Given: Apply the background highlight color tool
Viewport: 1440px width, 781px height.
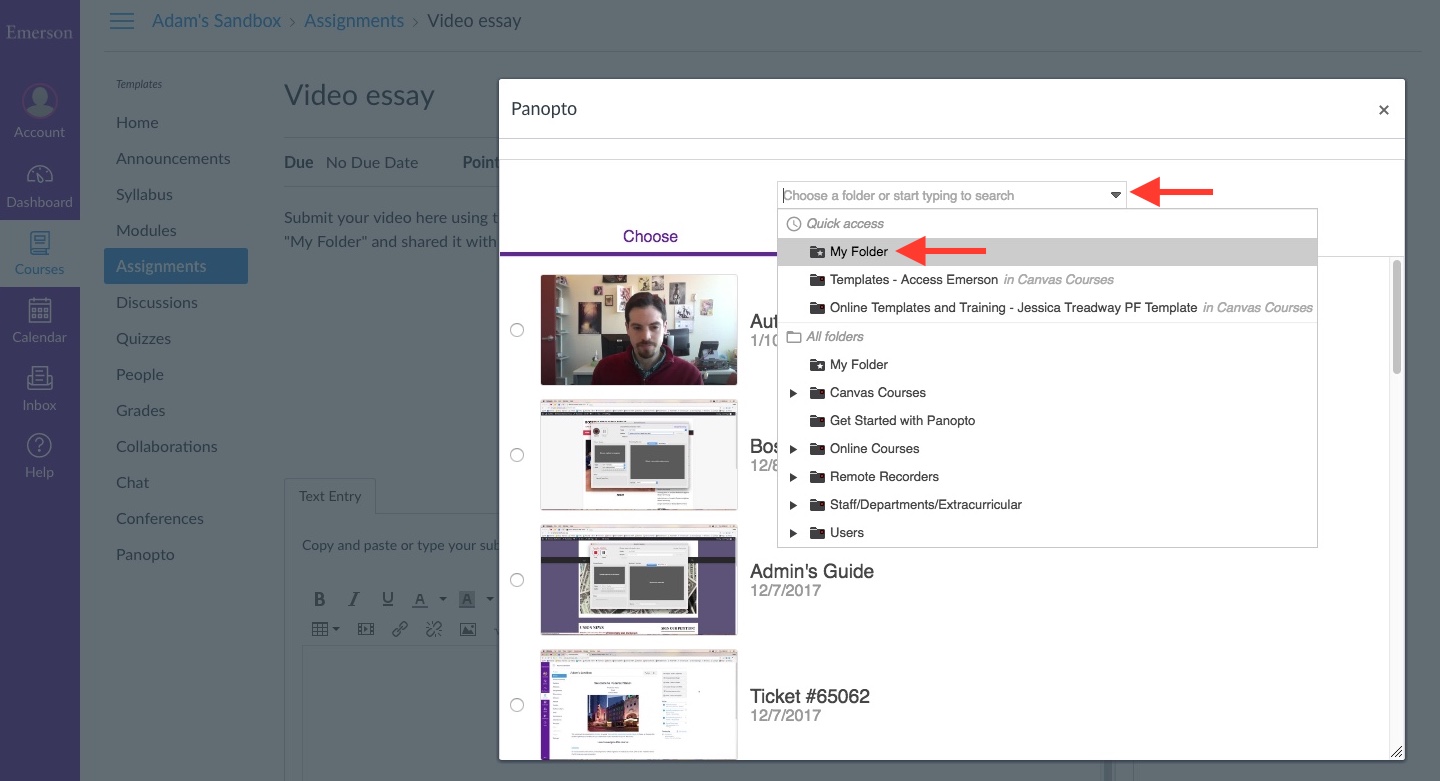Looking at the screenshot, I should click(x=466, y=600).
